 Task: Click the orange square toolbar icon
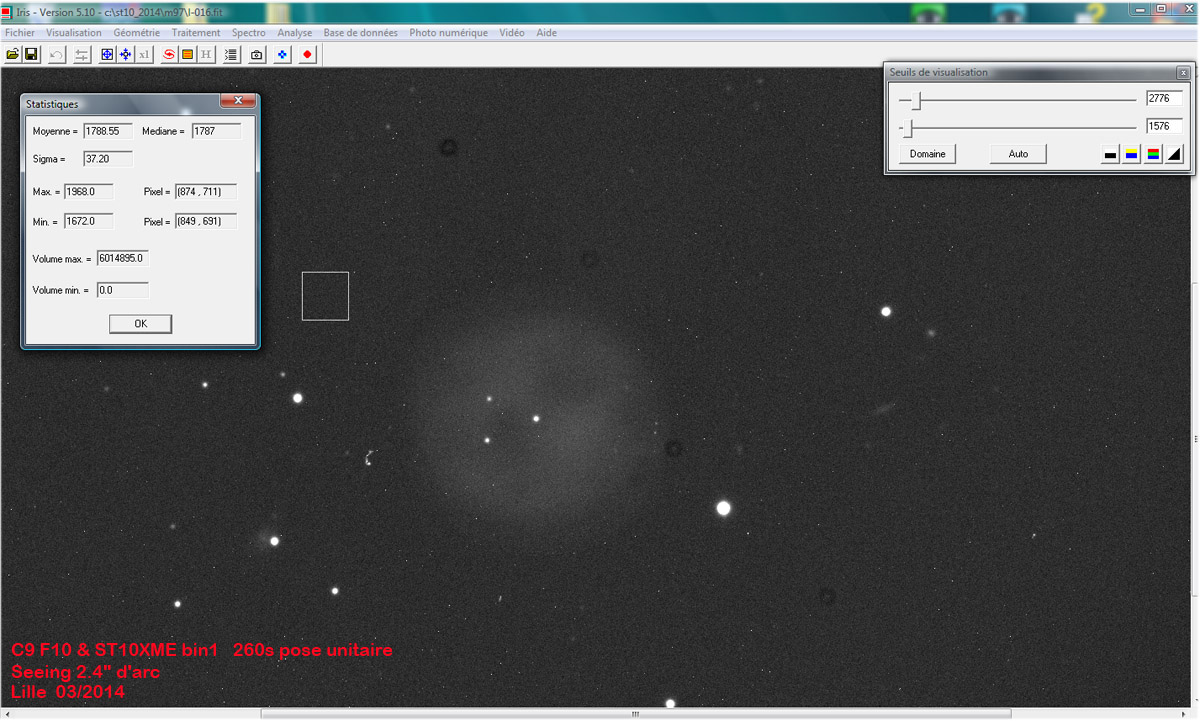coord(187,54)
